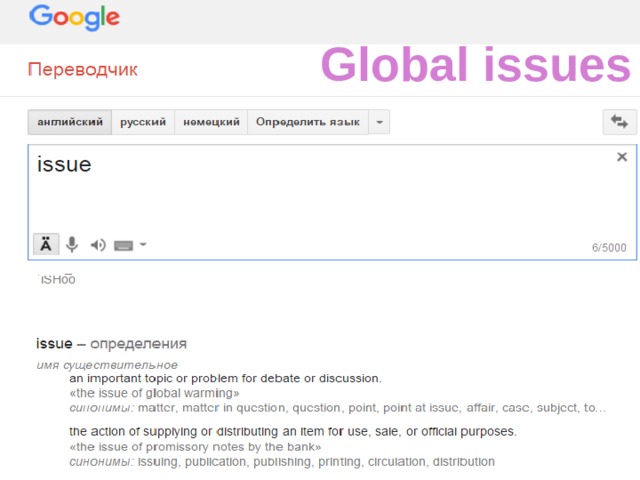Swap languages with the arrows button
Viewport: 640px width, 480px height.
pyautogui.click(x=619, y=122)
